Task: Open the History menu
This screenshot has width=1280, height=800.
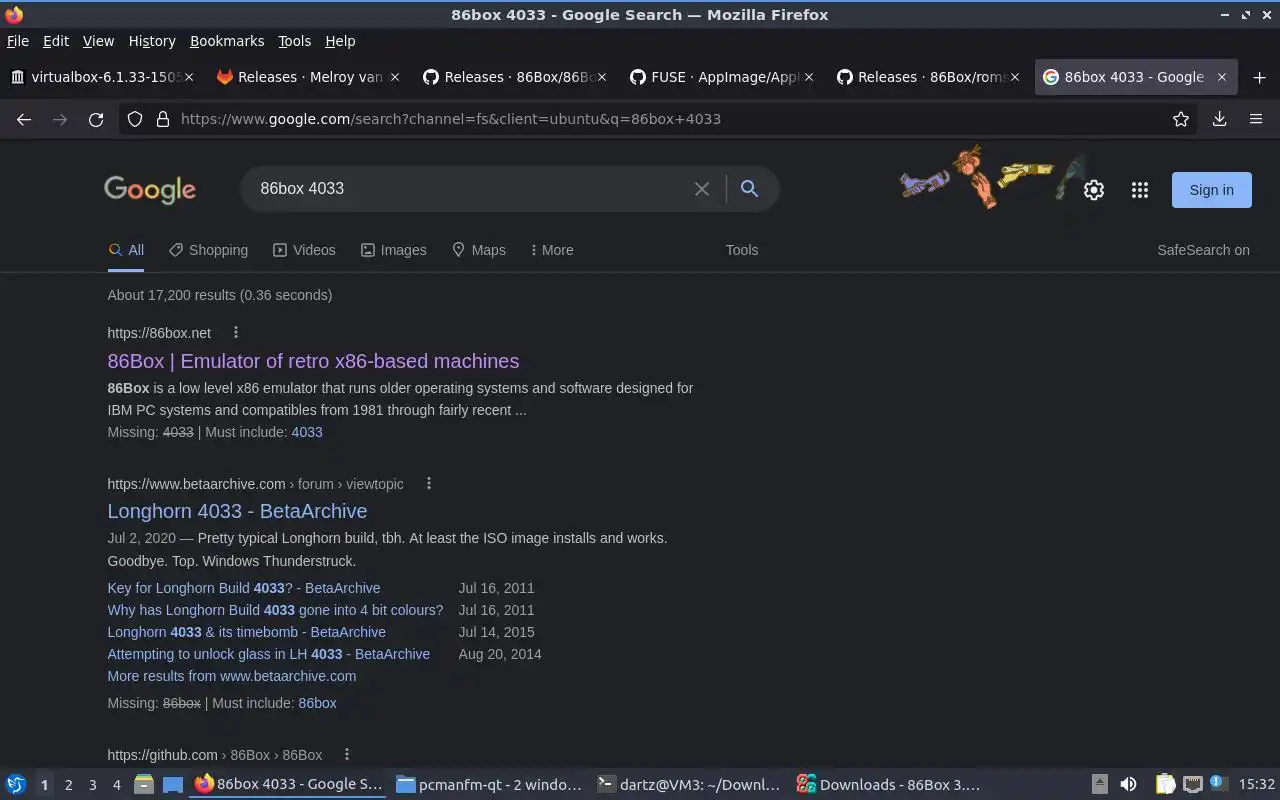Action: coord(152,41)
